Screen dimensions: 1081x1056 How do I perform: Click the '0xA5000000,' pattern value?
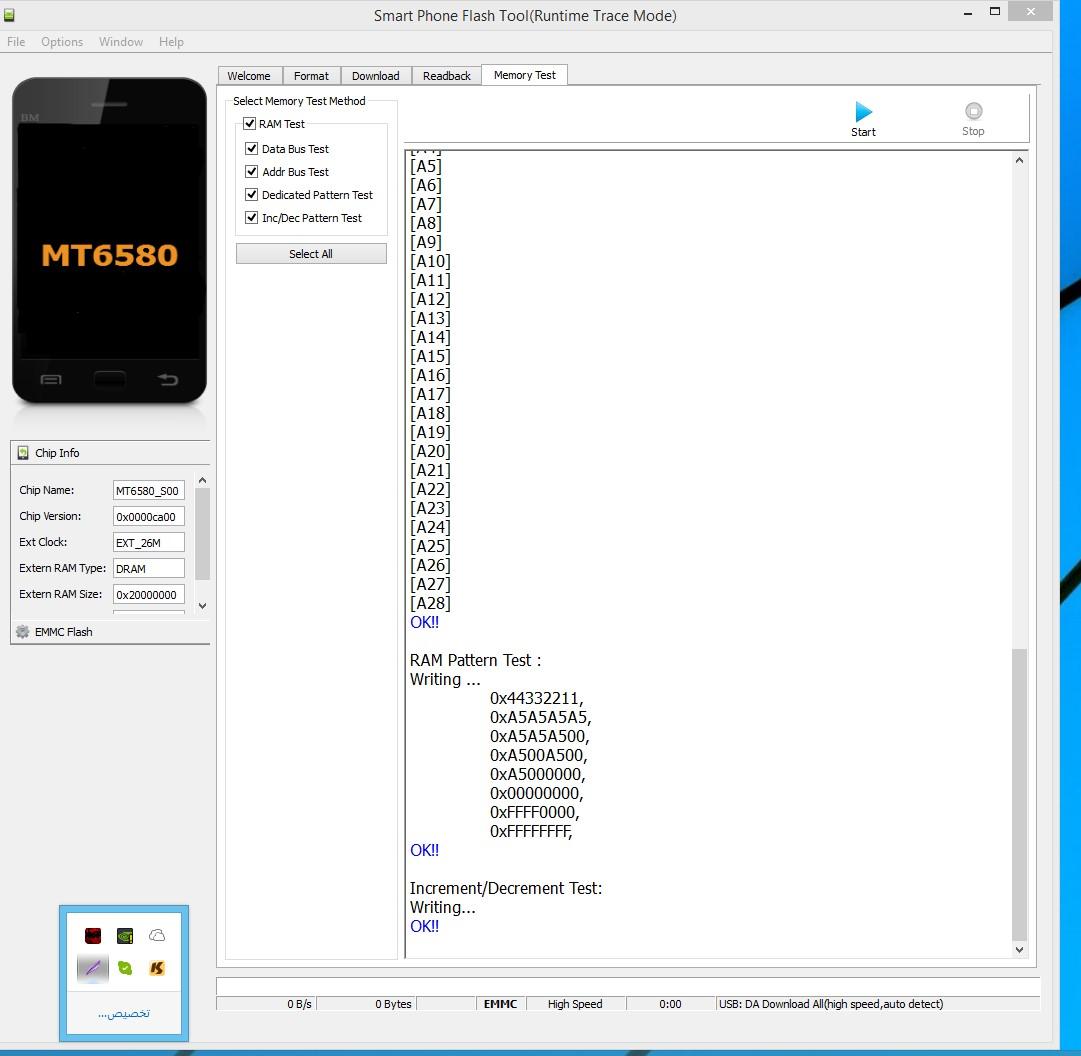pyautogui.click(x=538, y=774)
